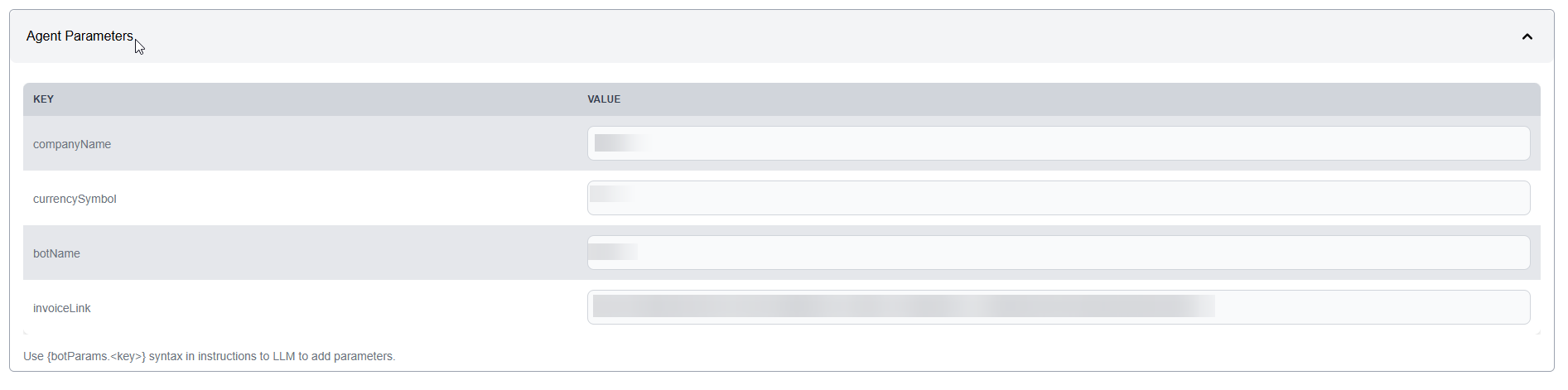
Task: Focus the currencySymbol value input field
Action: point(1058,198)
